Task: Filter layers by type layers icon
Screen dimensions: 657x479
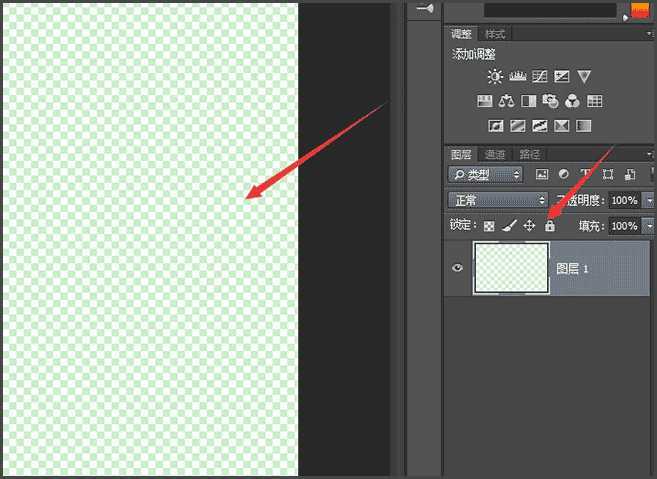Action: [x=585, y=174]
